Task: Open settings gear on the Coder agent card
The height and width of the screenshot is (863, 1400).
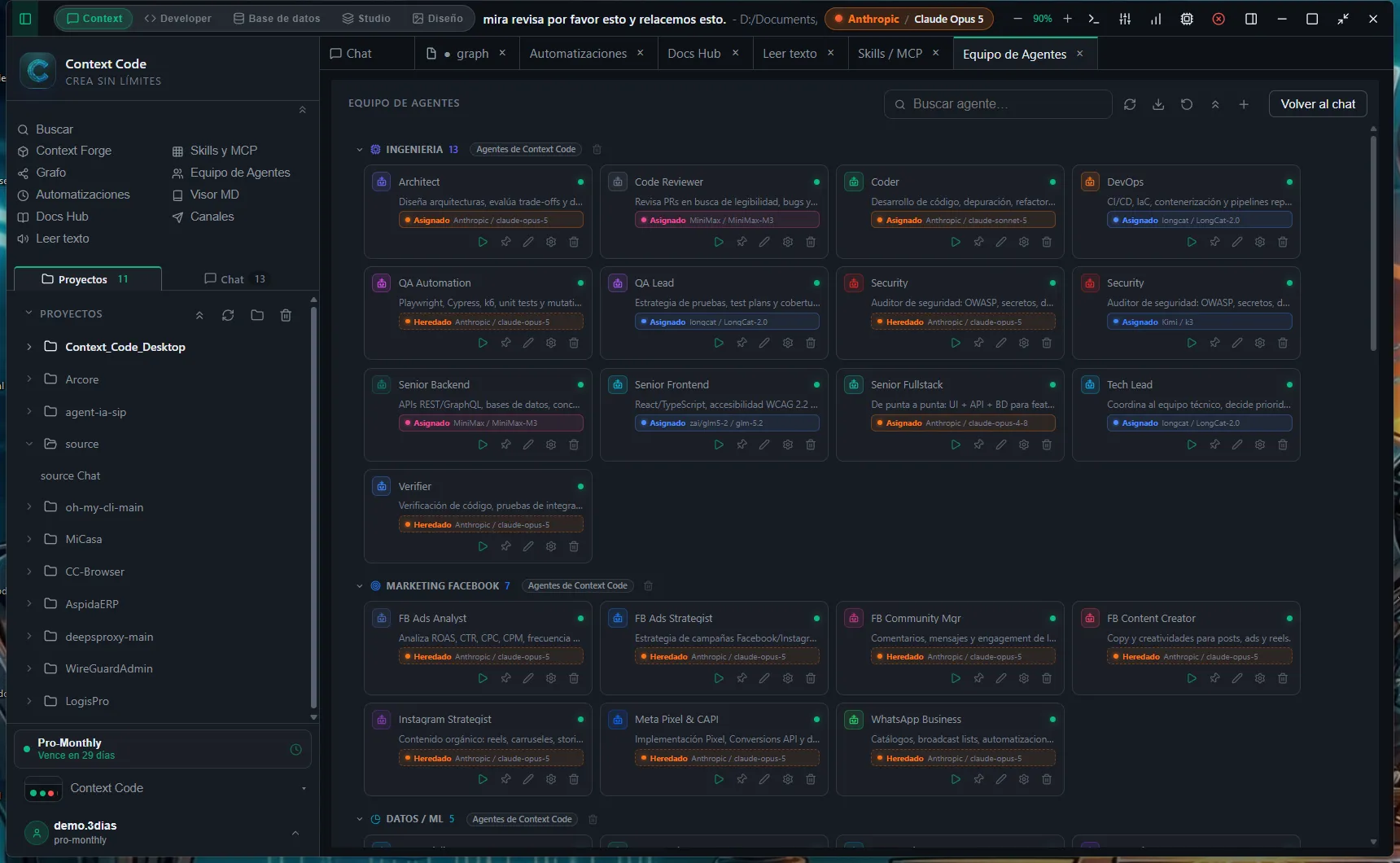Action: [1024, 242]
